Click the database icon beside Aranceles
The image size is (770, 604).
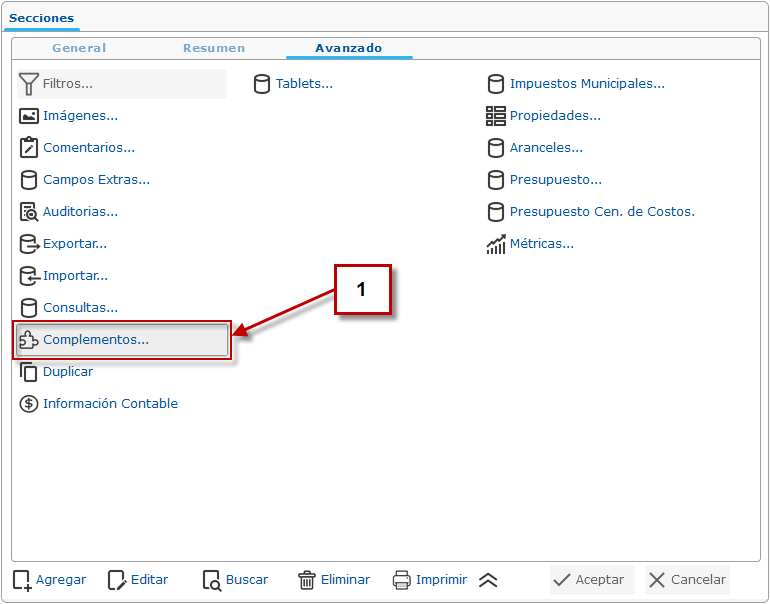click(x=495, y=148)
